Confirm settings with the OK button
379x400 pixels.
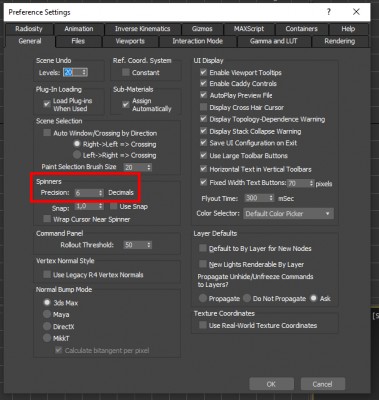(271, 384)
